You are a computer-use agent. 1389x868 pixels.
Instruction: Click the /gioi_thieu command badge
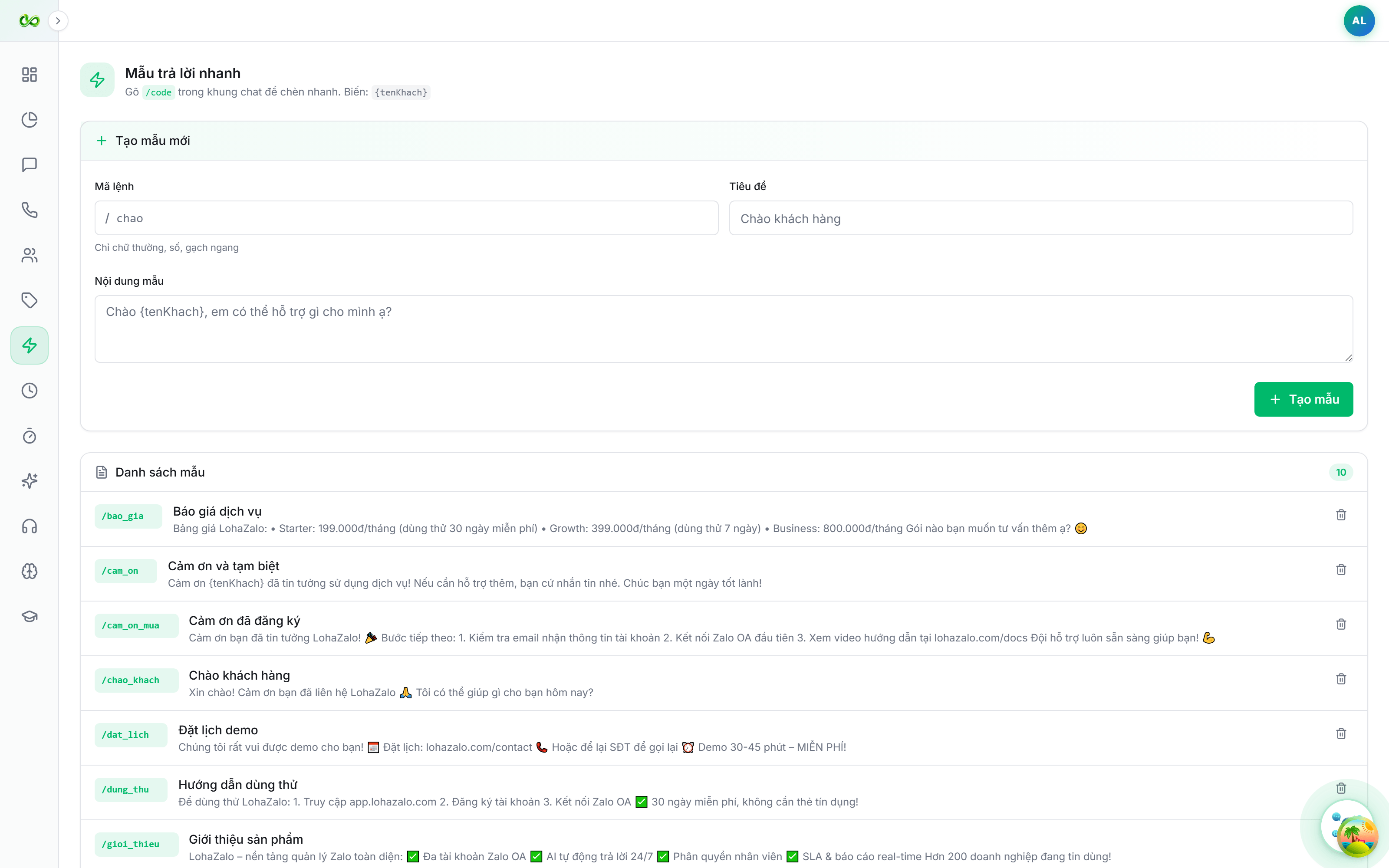136,845
